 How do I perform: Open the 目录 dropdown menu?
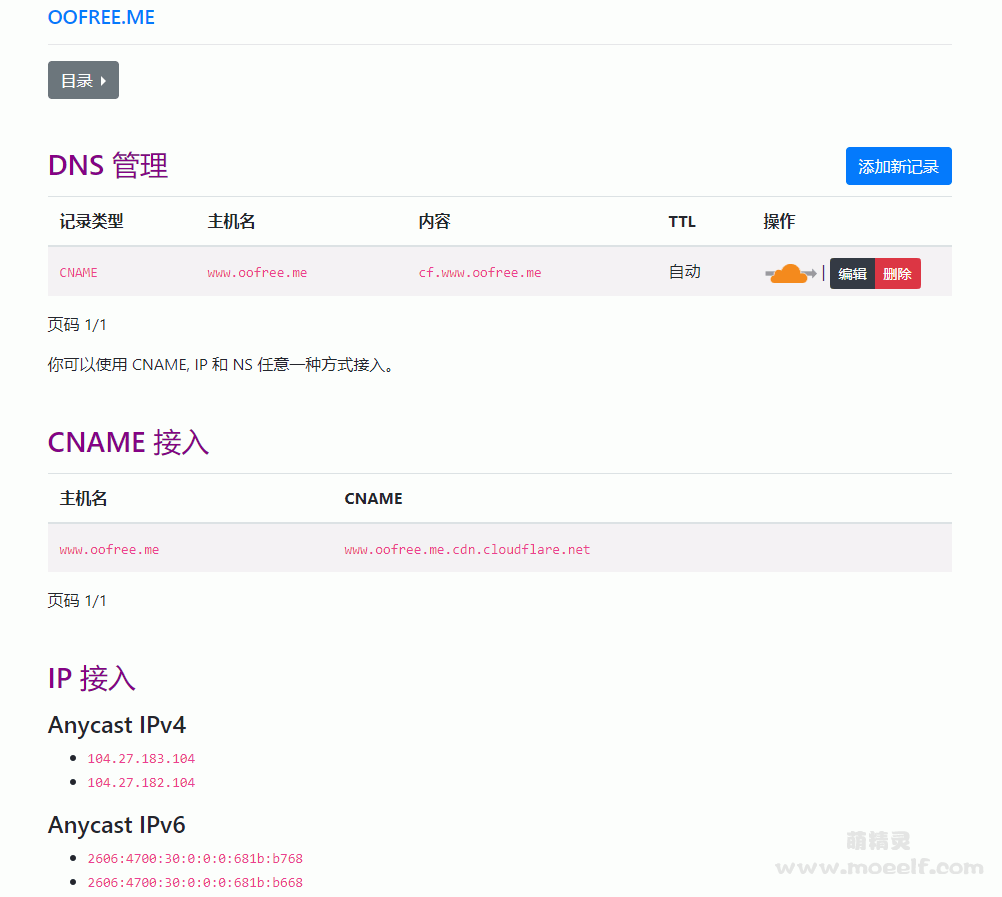[x=83, y=80]
